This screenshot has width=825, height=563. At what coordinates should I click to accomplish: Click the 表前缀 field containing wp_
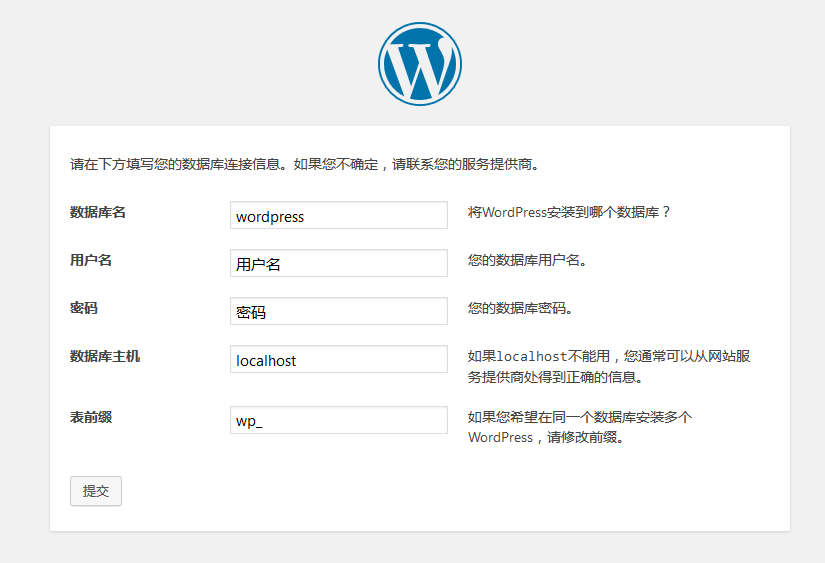click(339, 420)
